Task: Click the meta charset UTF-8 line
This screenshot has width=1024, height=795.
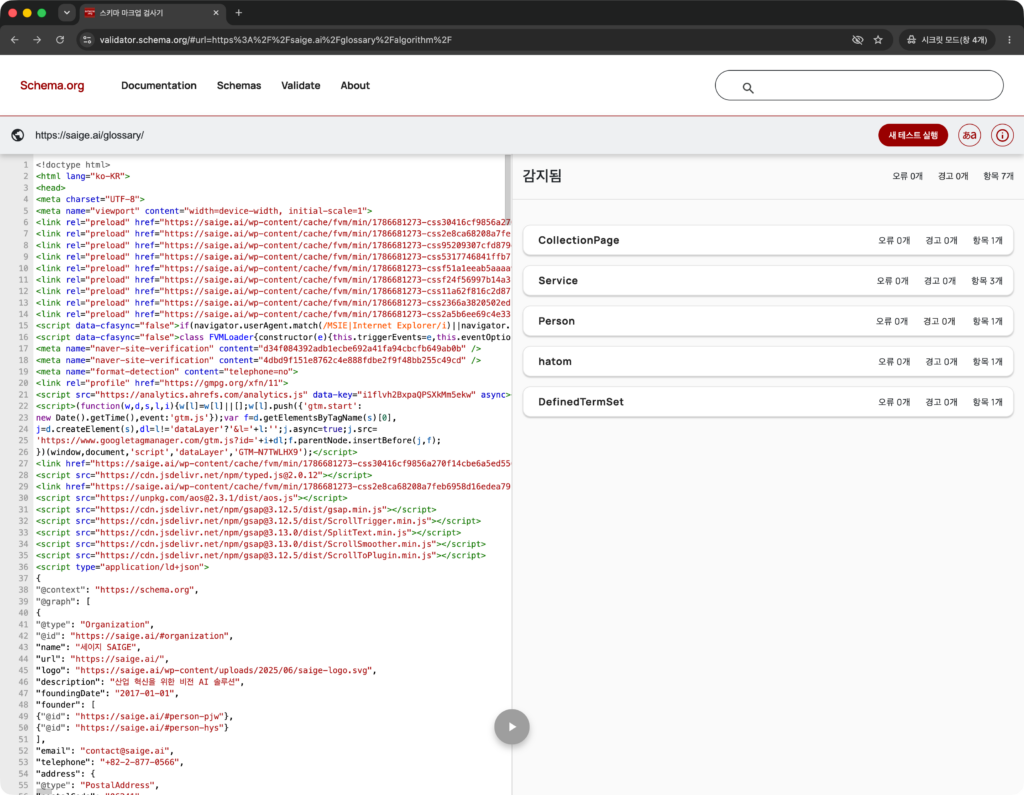Action: (x=90, y=199)
